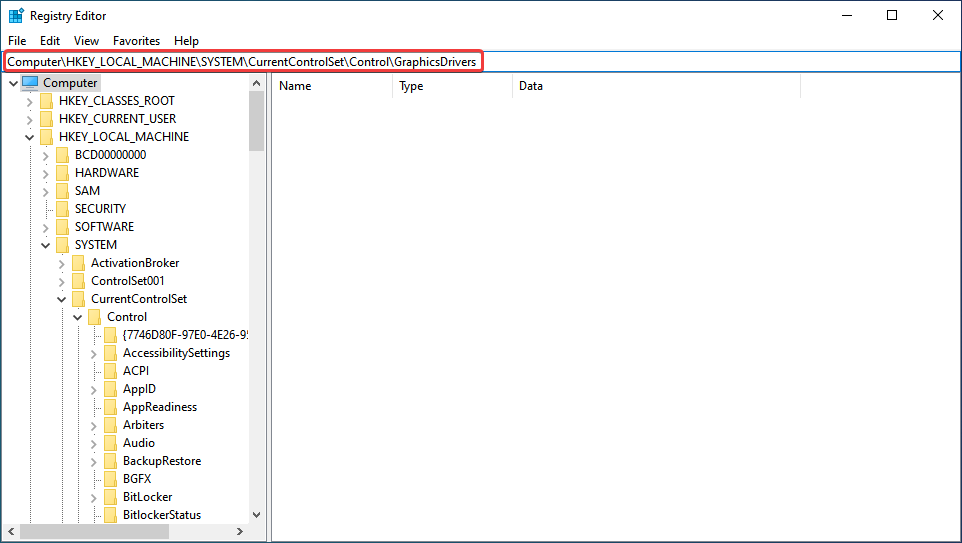Screen dimensions: 962x543
Task: Click the CurrentControlSet folder icon
Action: [x=79, y=298]
